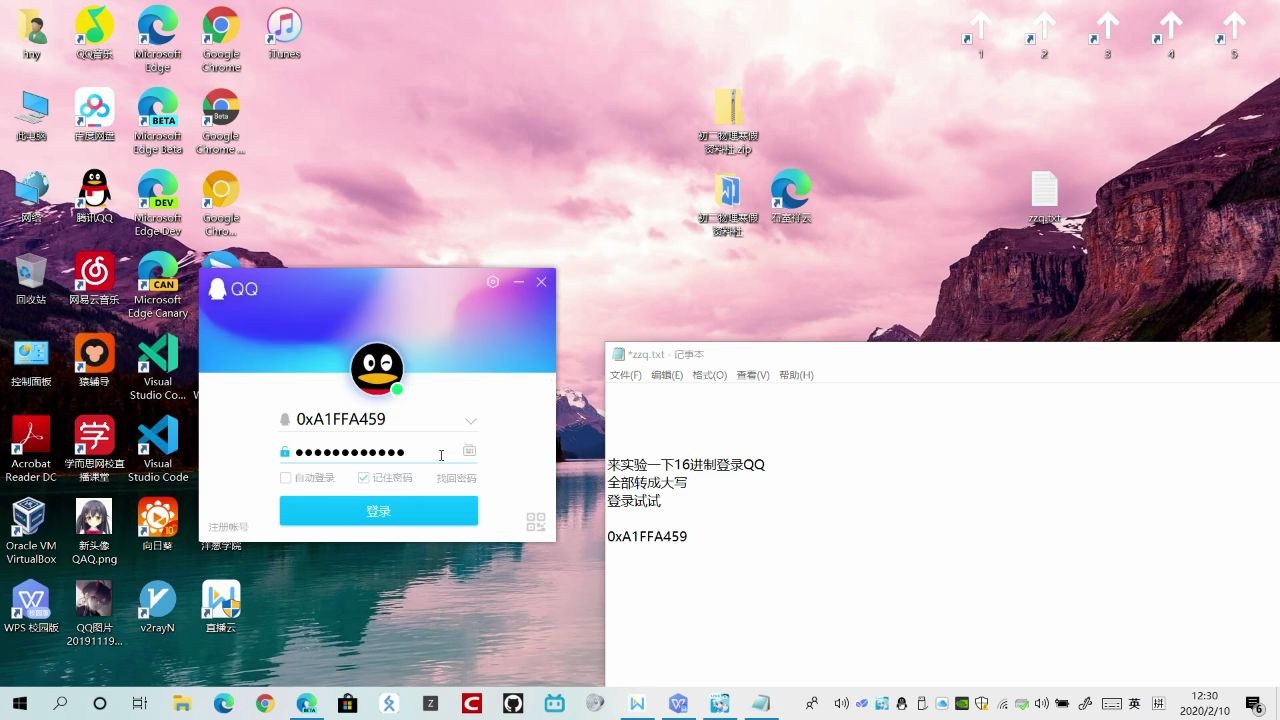Select Google Chrome Beta desktop icon
The image size is (1280, 720).
(221, 121)
